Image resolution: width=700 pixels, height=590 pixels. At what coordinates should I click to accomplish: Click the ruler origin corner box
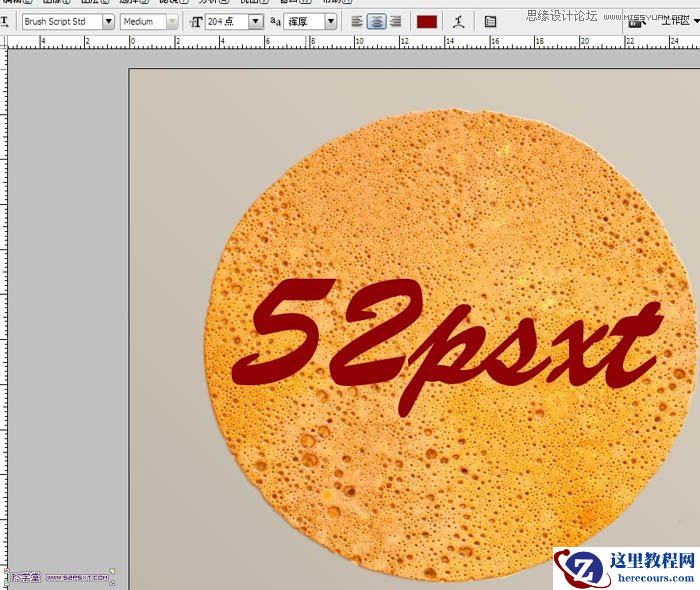4,42
